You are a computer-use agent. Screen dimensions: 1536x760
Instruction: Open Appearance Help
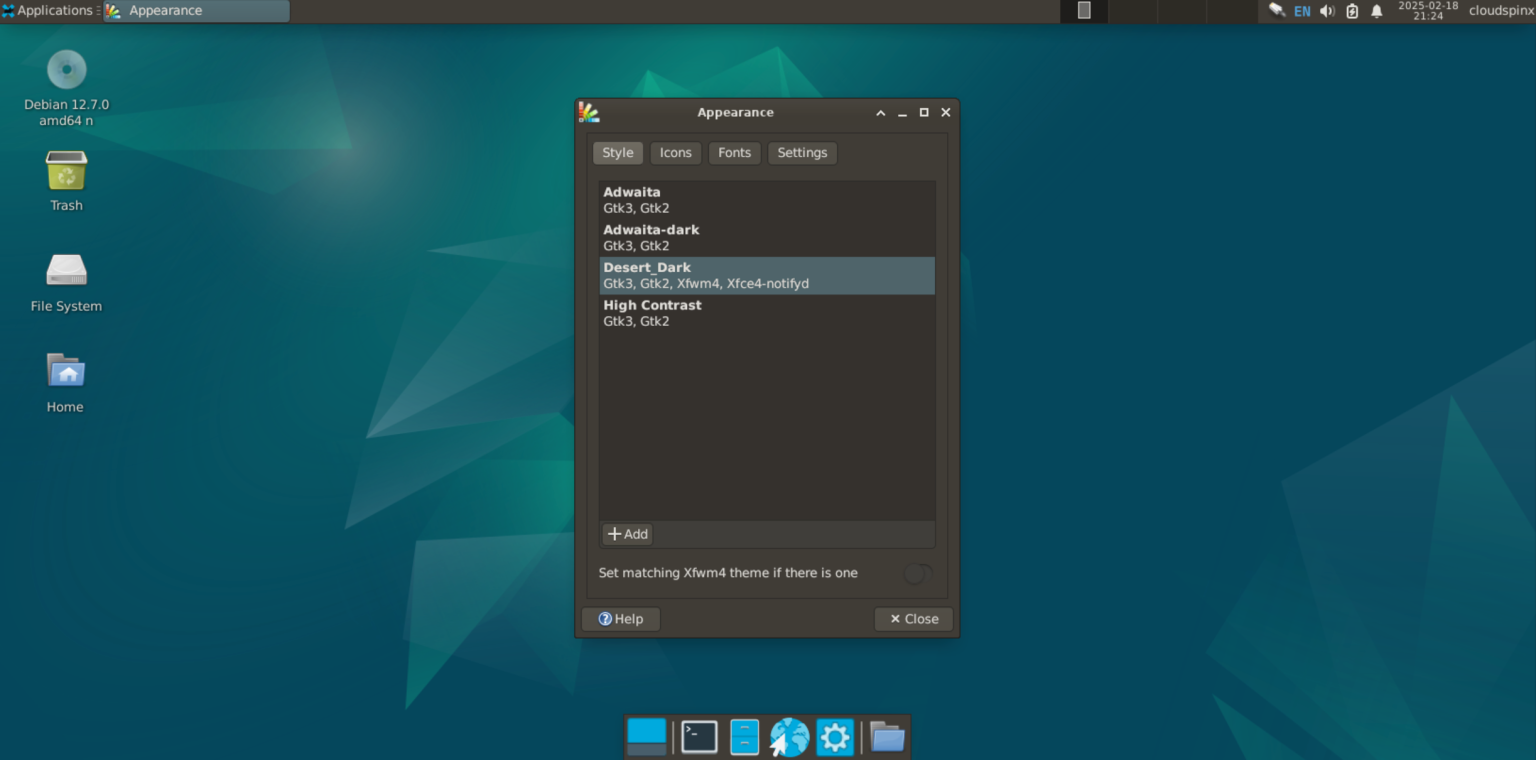click(620, 618)
